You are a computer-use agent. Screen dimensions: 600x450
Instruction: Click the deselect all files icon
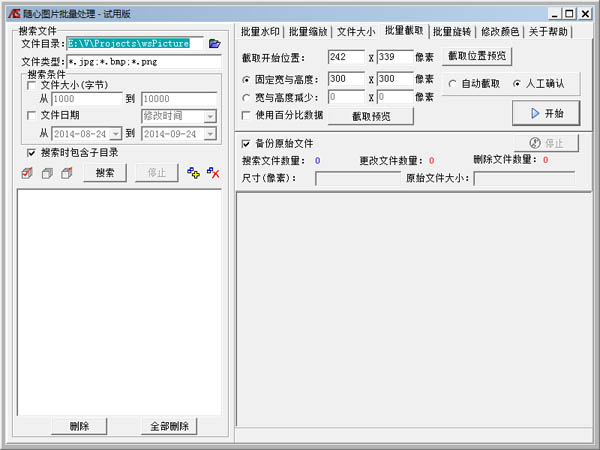click(47, 174)
